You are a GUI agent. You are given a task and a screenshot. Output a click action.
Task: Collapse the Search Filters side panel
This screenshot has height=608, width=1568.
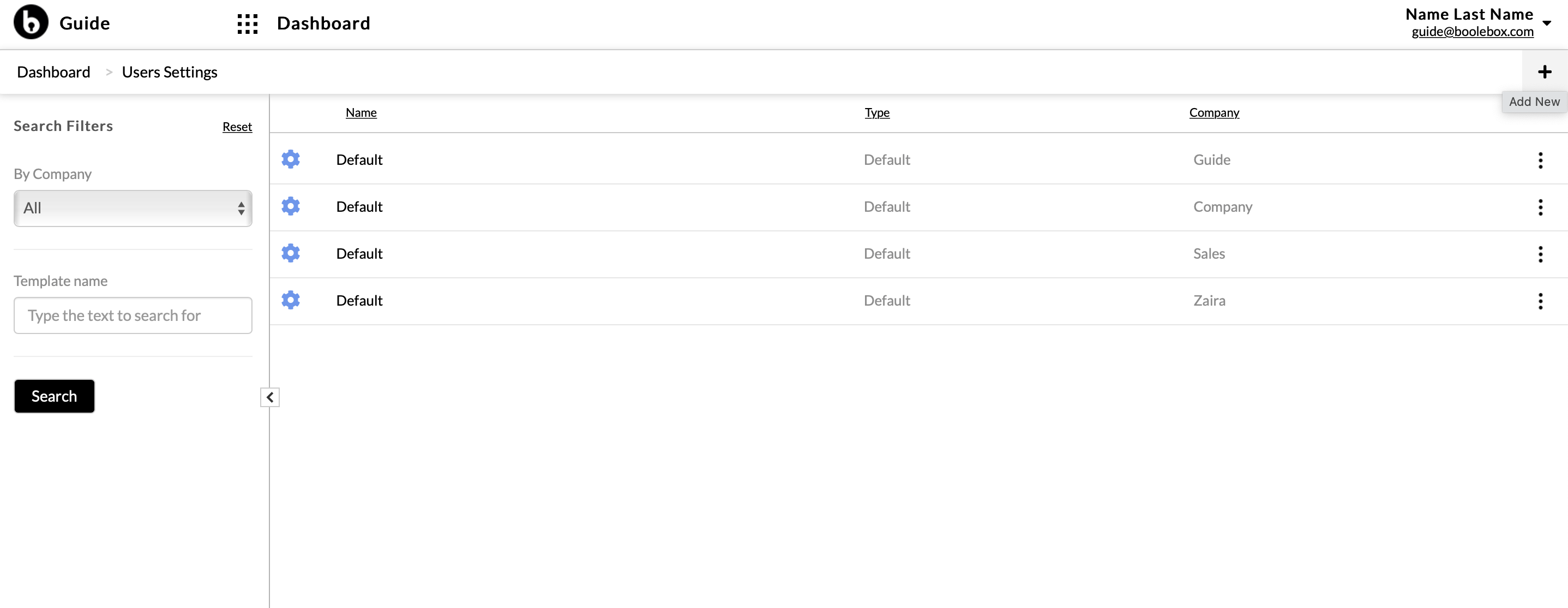pyautogui.click(x=269, y=397)
